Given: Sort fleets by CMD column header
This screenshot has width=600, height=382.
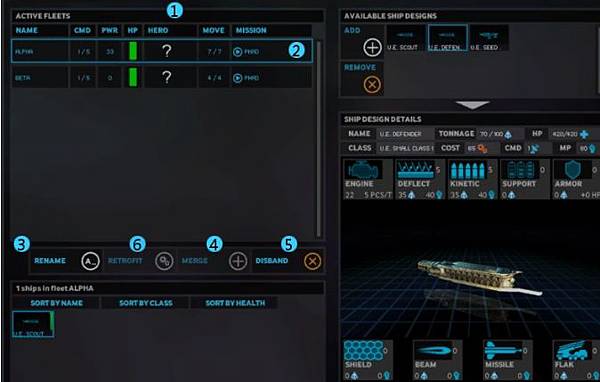Looking at the screenshot, I should pyautogui.click(x=83, y=30).
